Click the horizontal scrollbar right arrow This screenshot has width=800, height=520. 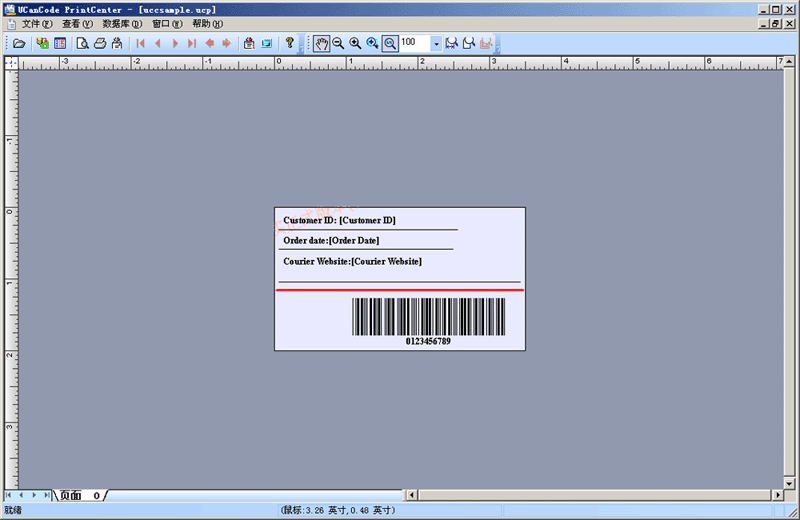(777, 495)
